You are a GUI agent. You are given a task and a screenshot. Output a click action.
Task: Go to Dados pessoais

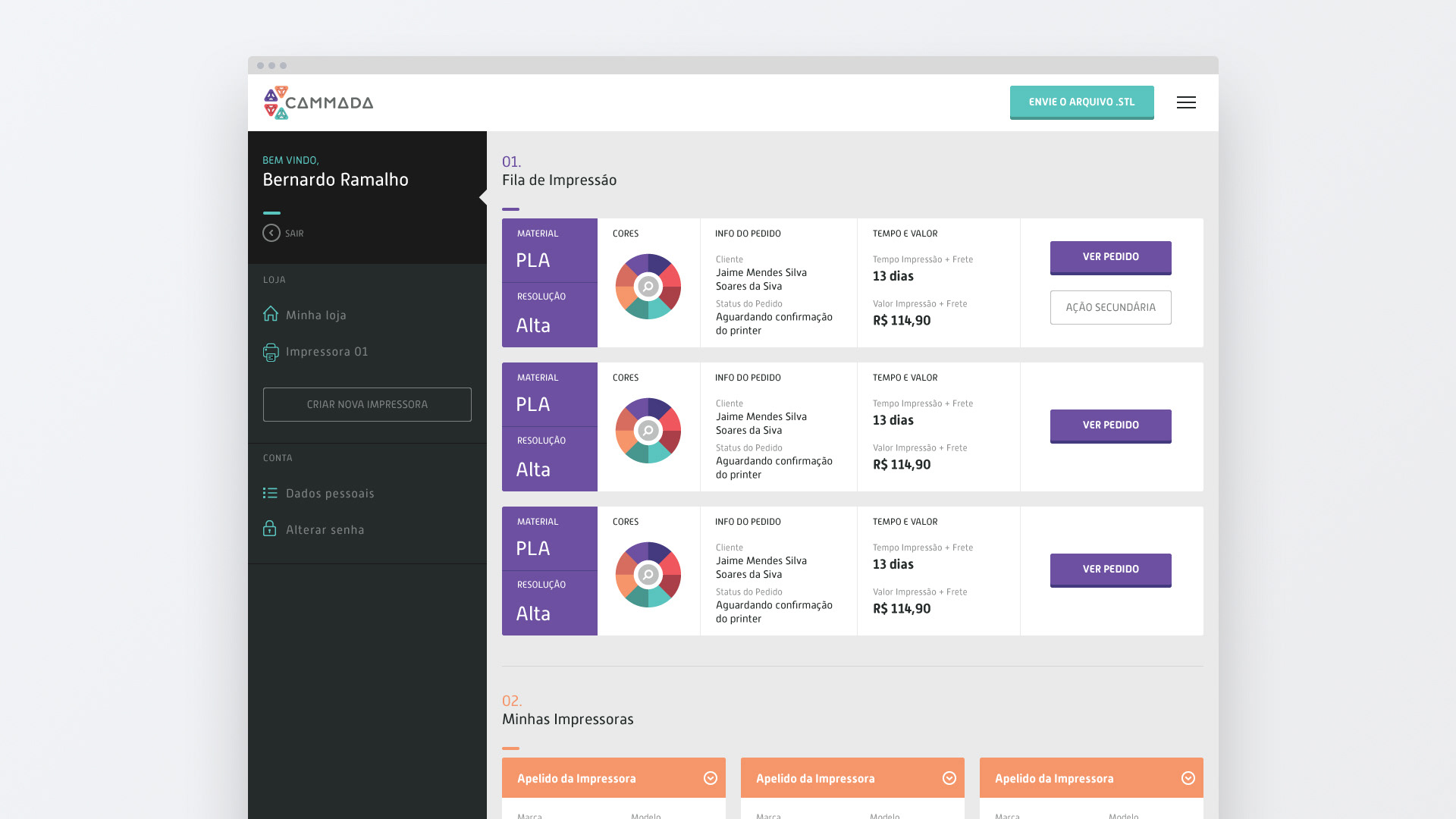330,494
